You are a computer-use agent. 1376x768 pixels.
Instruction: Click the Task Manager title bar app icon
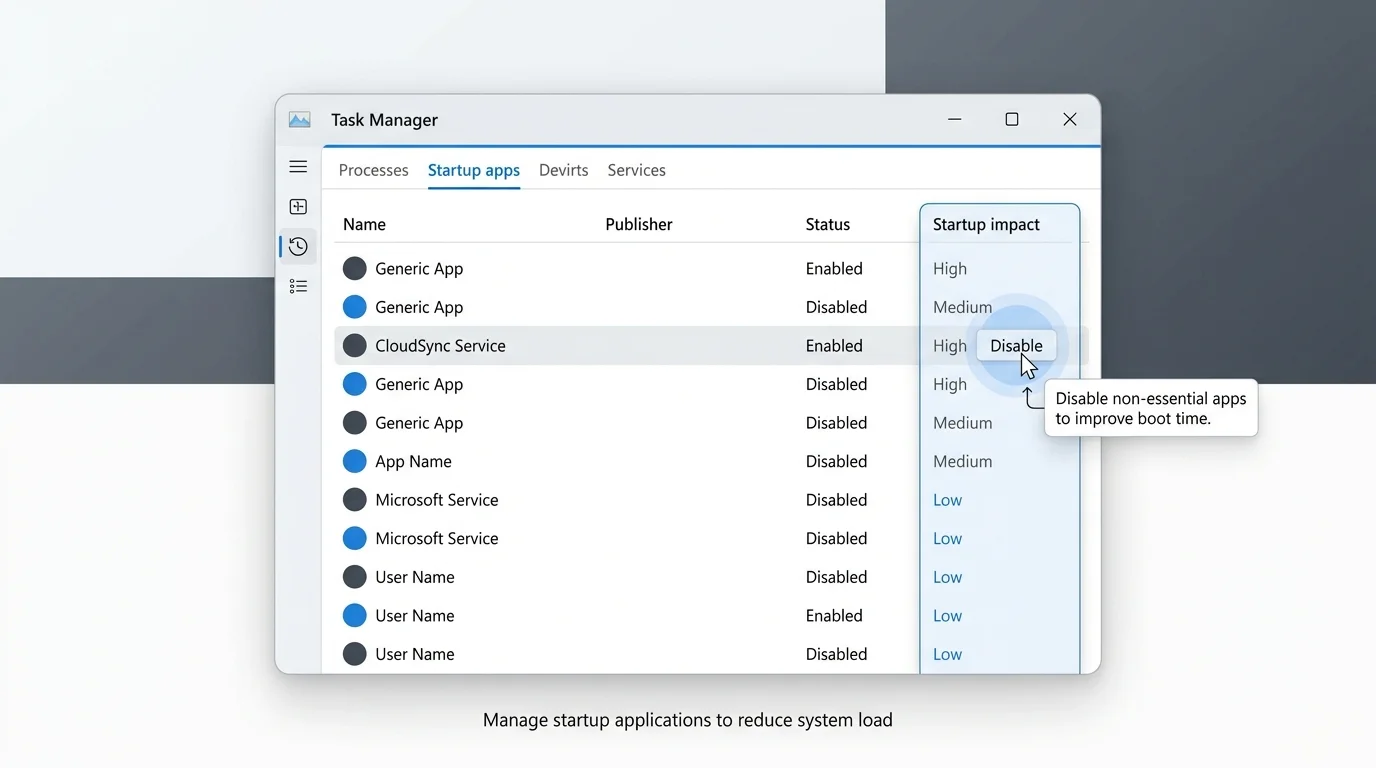(x=299, y=120)
